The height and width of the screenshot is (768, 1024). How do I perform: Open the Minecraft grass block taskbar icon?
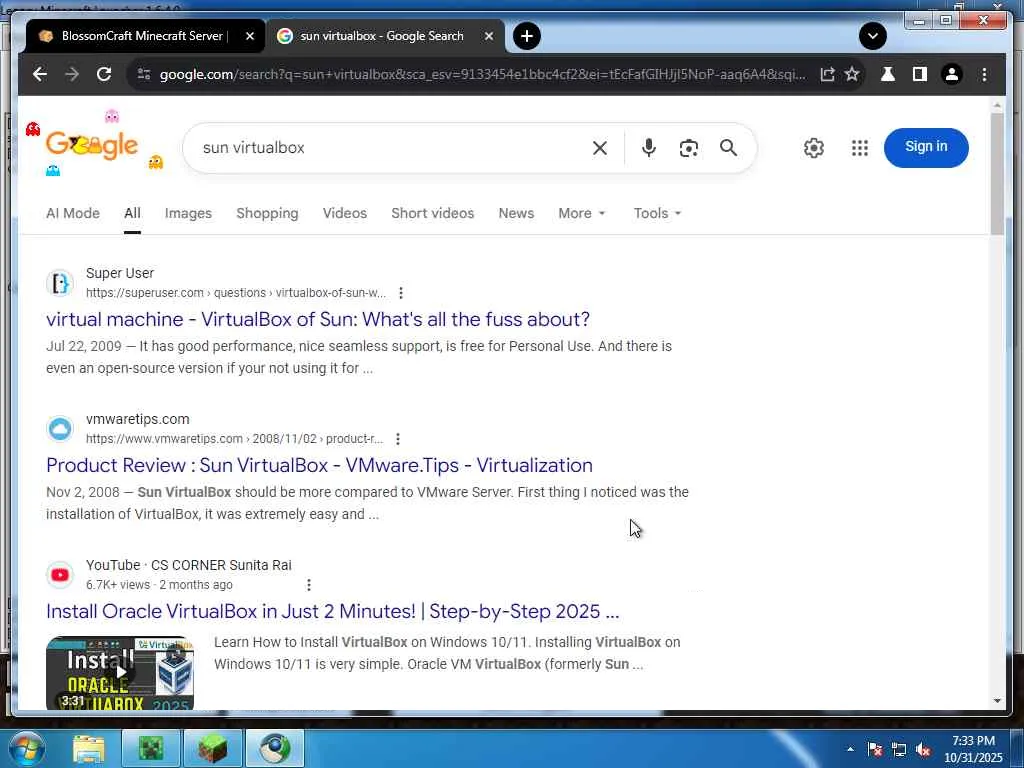click(x=212, y=748)
